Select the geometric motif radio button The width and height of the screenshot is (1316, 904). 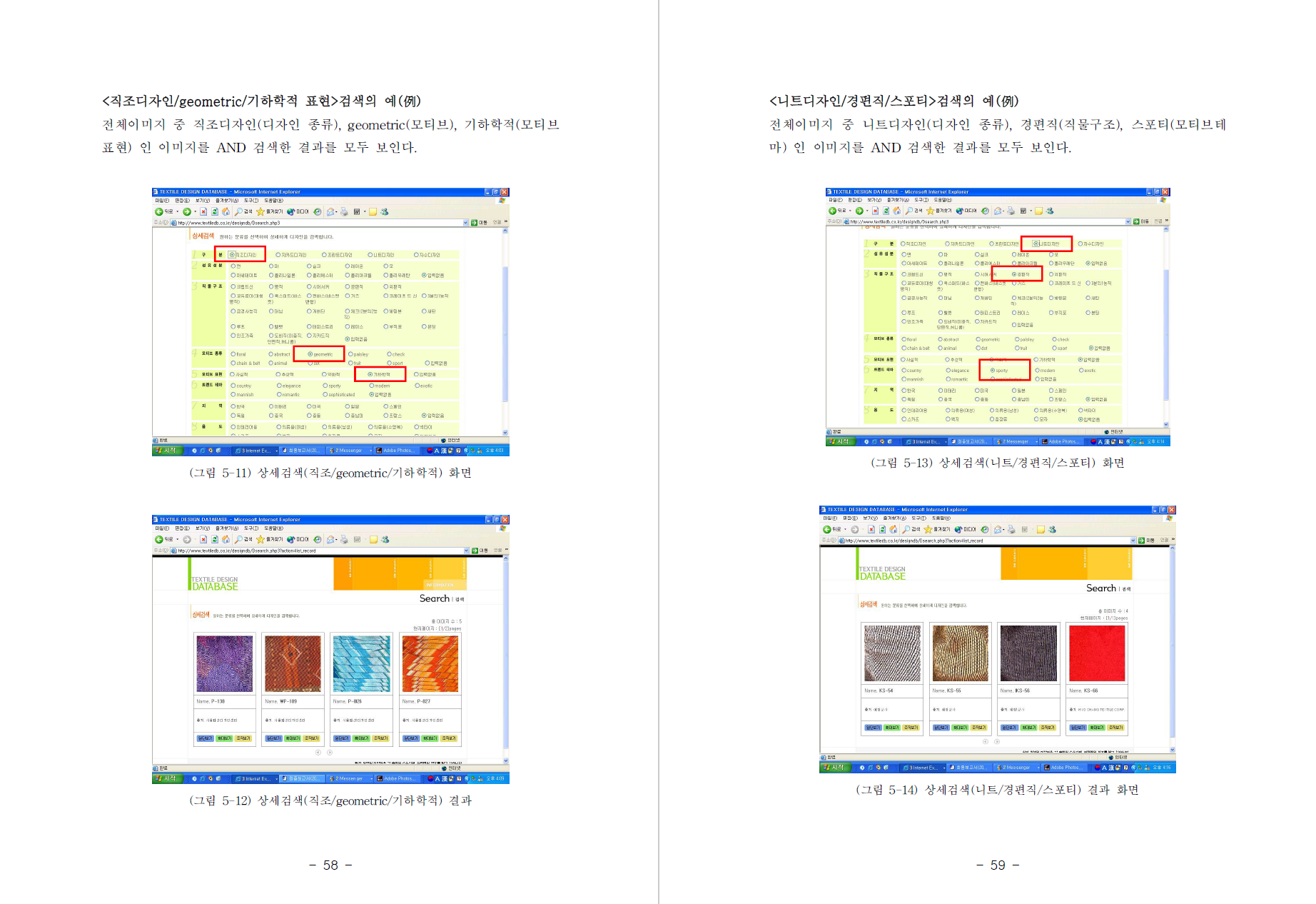click(310, 353)
